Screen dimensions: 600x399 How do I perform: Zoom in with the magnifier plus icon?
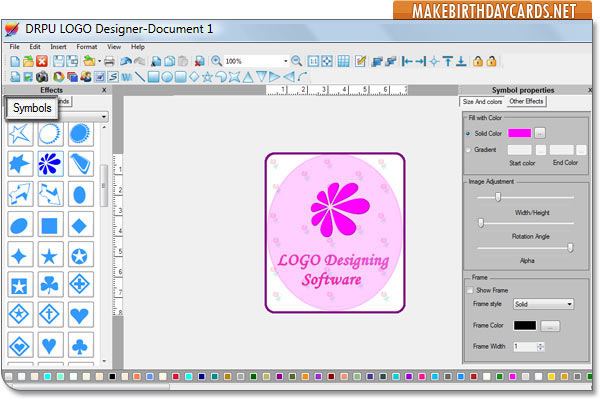tap(216, 61)
